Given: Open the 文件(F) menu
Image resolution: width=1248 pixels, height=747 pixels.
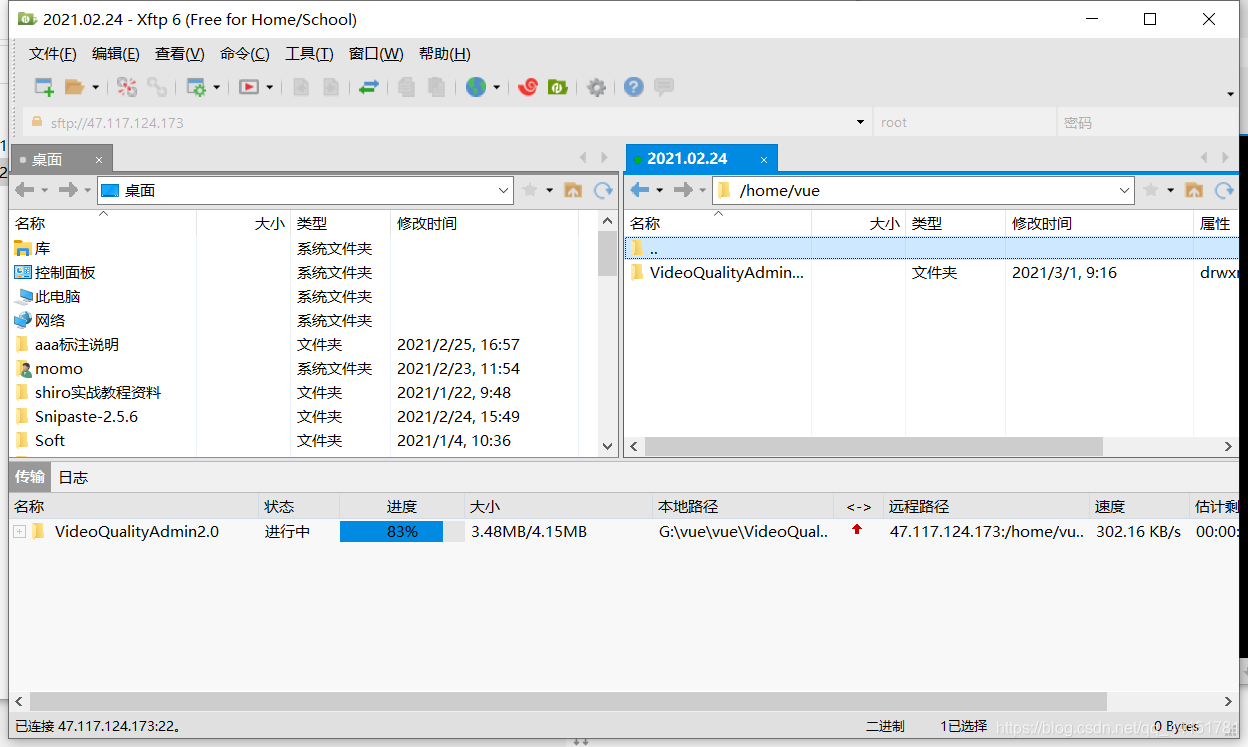Looking at the screenshot, I should [53, 54].
